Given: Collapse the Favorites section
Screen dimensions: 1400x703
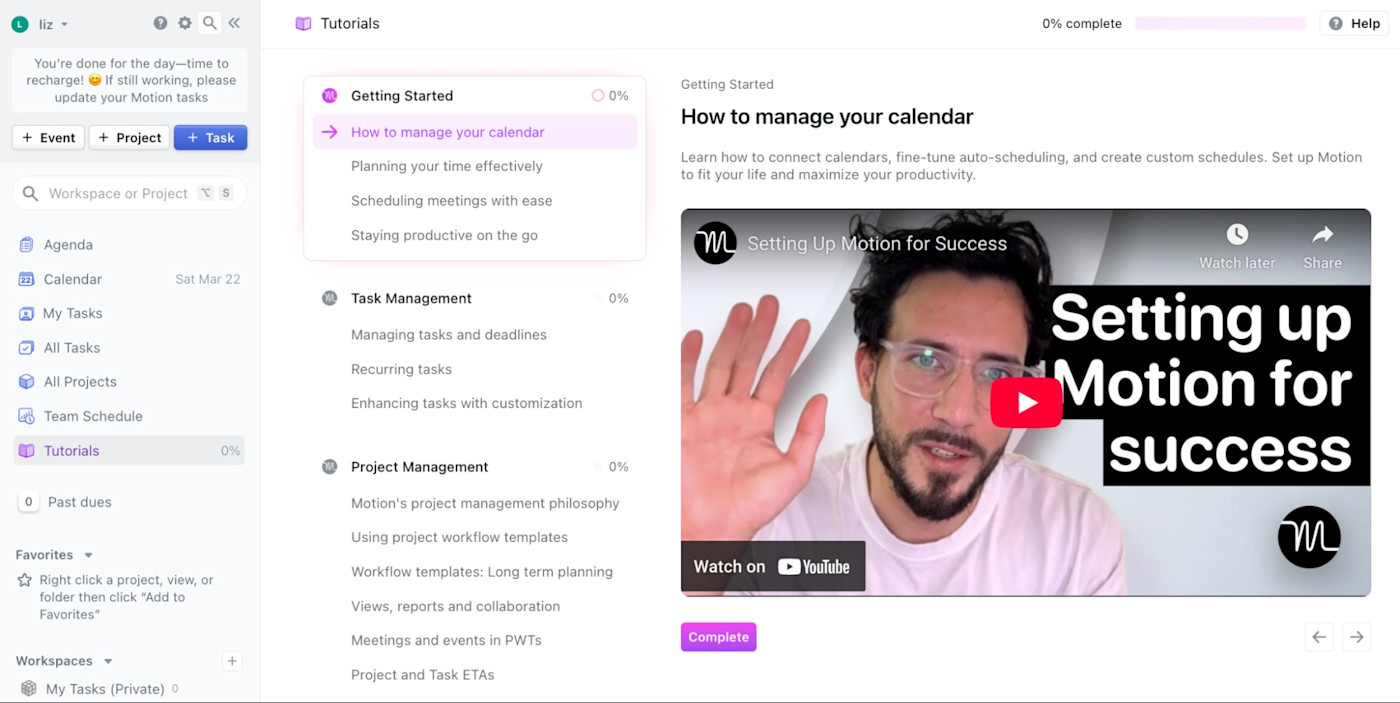Looking at the screenshot, I should click(x=88, y=555).
